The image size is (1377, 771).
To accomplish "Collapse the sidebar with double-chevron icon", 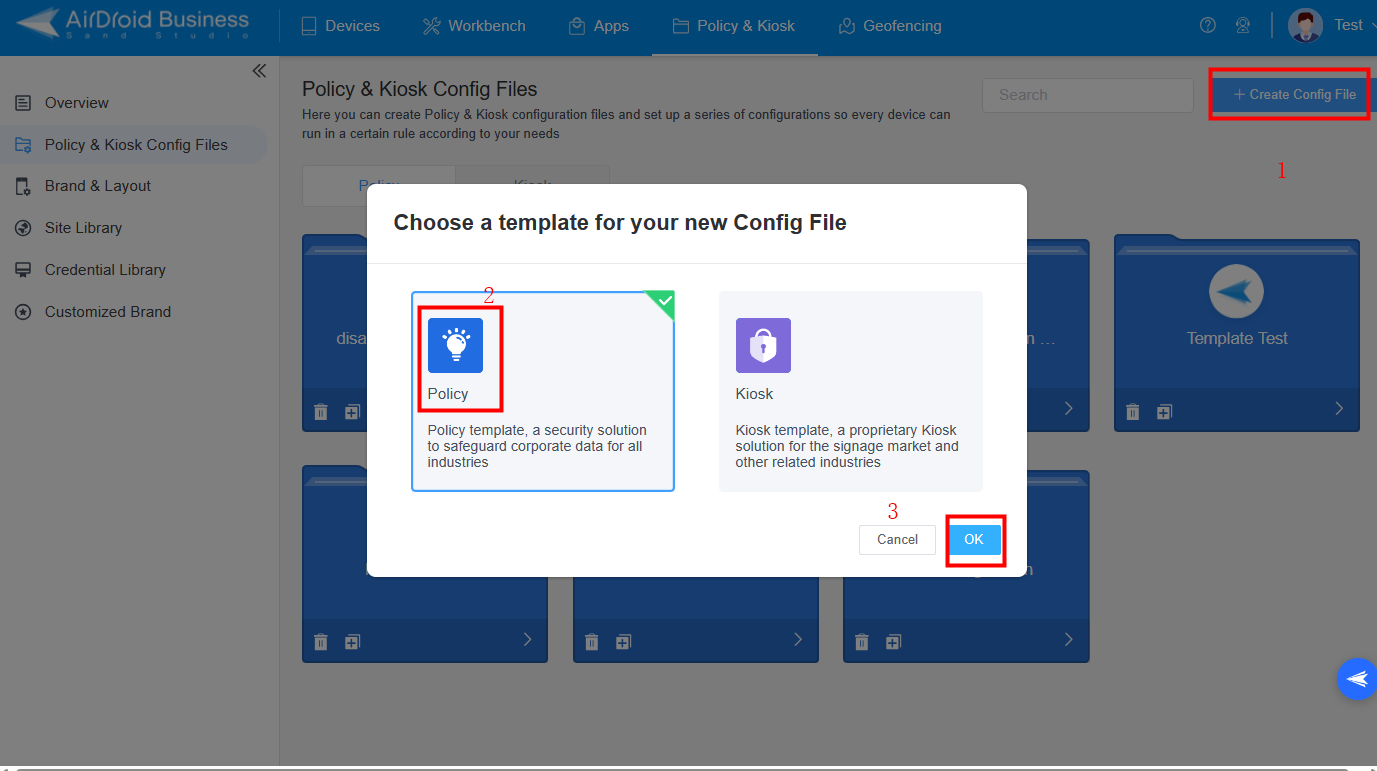I will coord(259,71).
